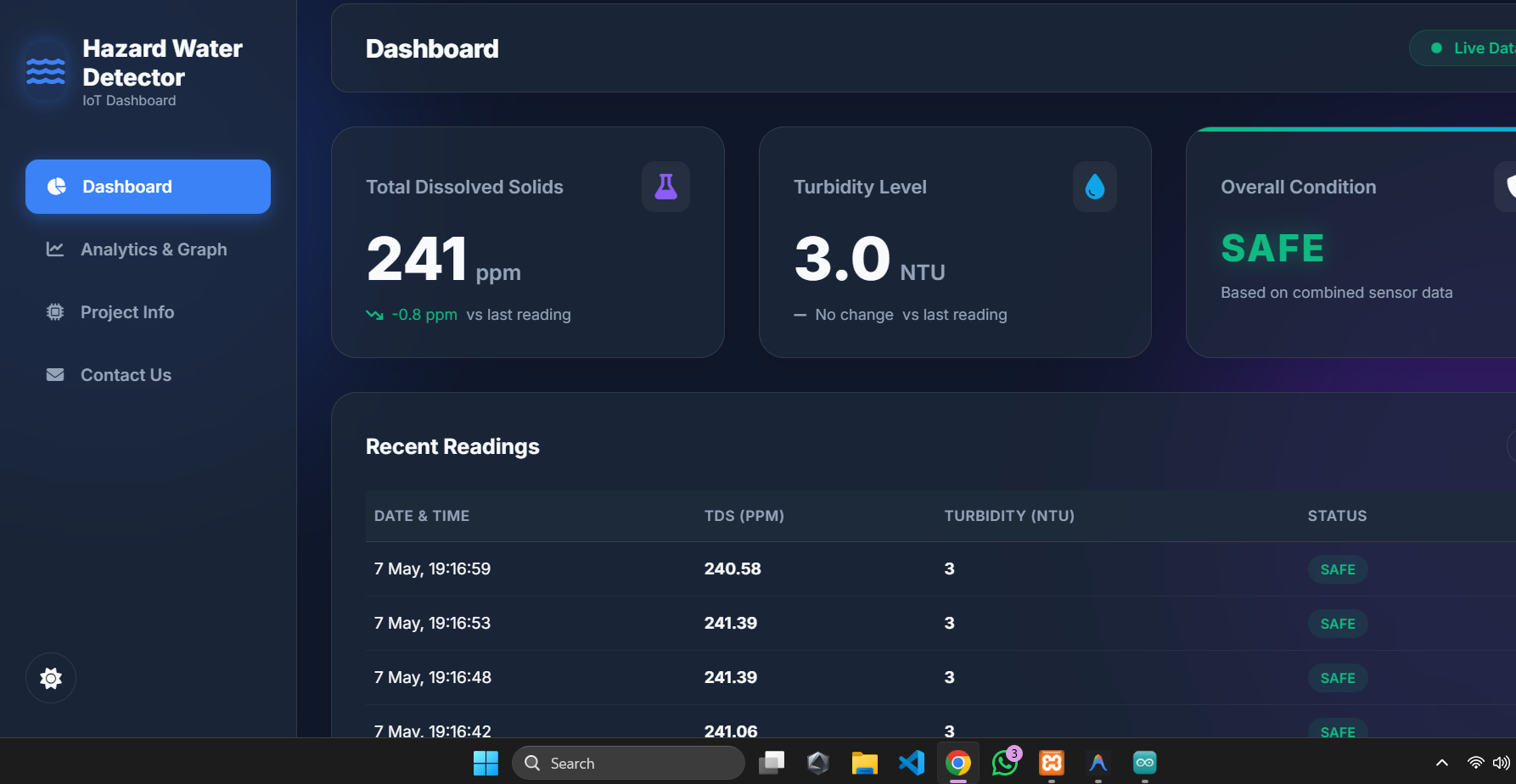Click the turbidity value 3 at 19:16:59
The width and height of the screenshot is (1516, 784).
(949, 568)
